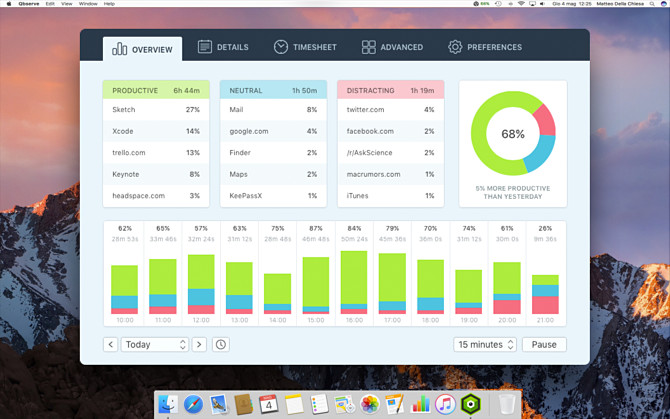
Task: Go to next day with right arrow
Action: tap(199, 345)
